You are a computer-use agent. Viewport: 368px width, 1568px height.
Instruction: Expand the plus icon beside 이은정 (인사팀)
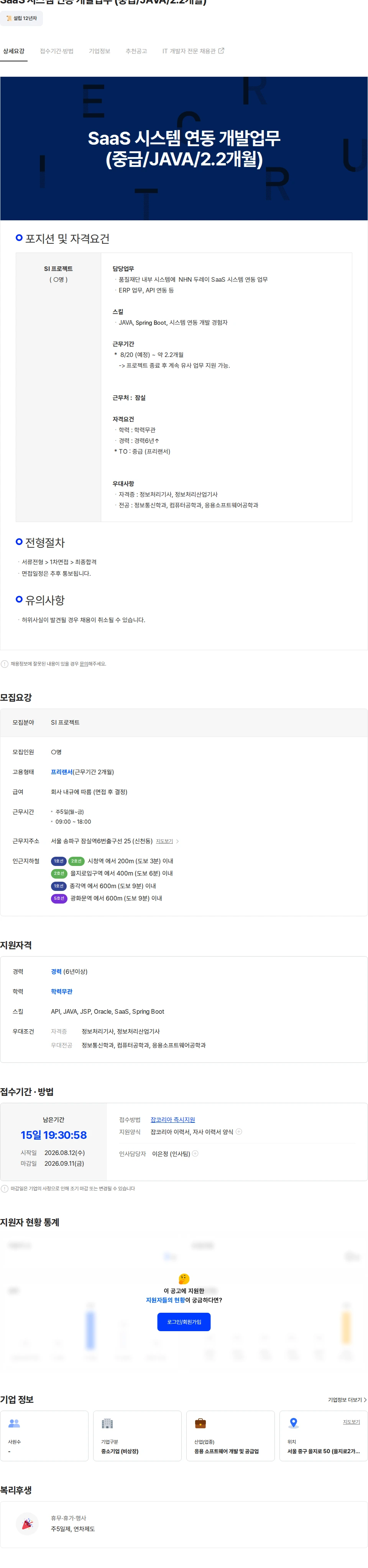coord(195,1153)
